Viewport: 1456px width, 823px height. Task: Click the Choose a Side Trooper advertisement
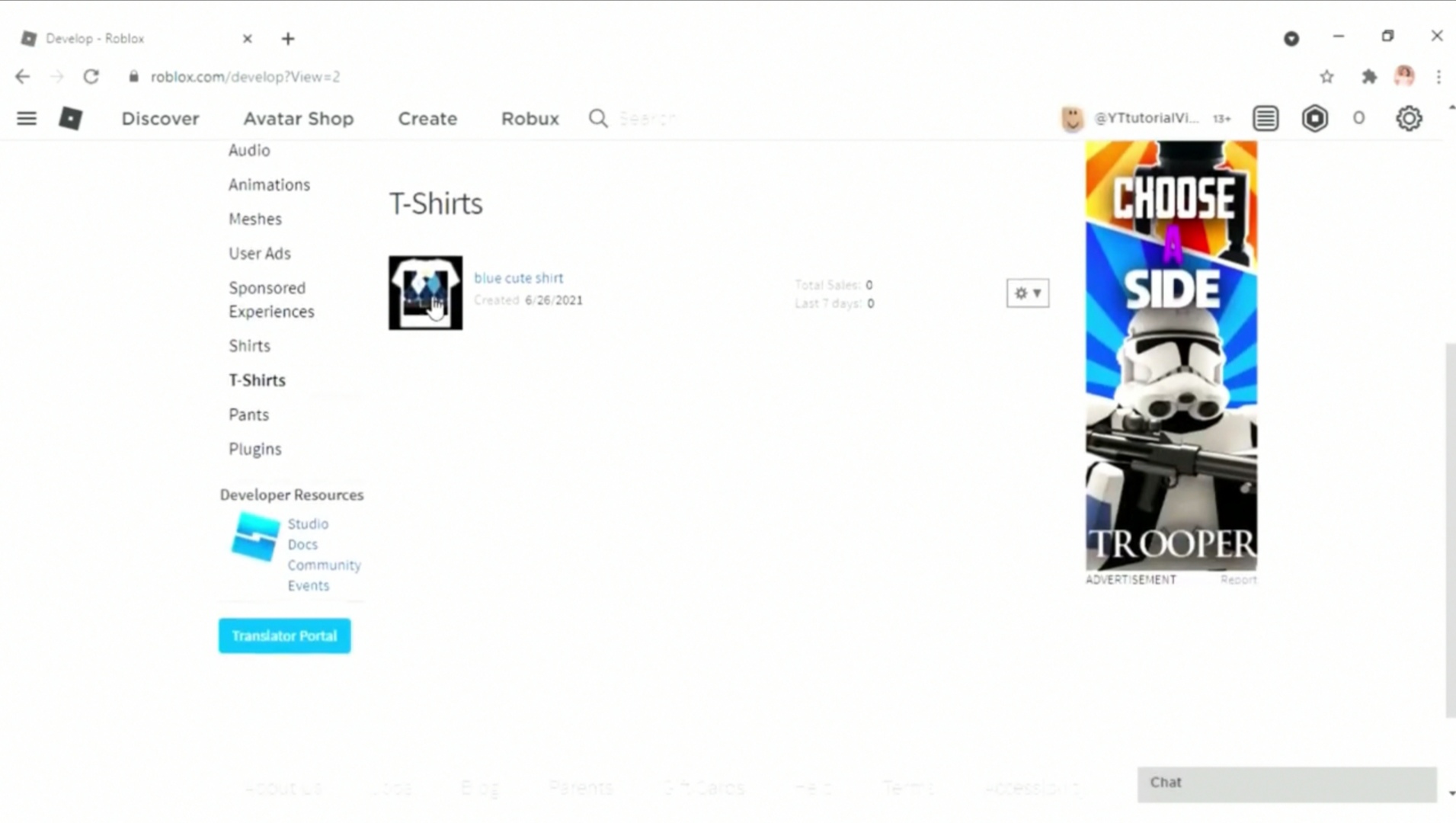(x=1171, y=355)
